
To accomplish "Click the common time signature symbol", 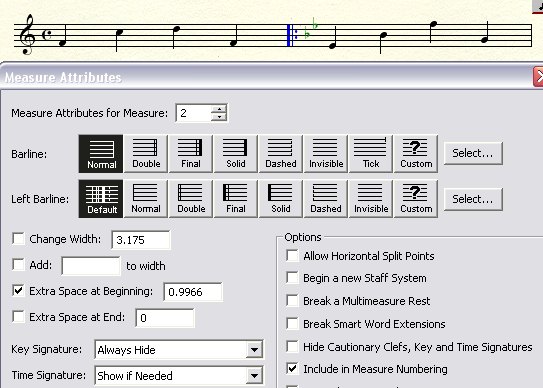I will pos(46,35).
